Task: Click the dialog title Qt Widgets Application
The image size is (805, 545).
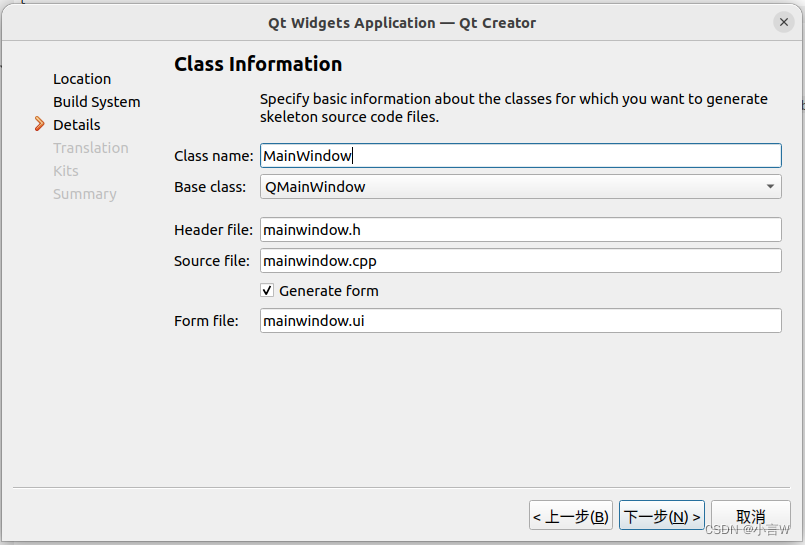Action: 402,23
